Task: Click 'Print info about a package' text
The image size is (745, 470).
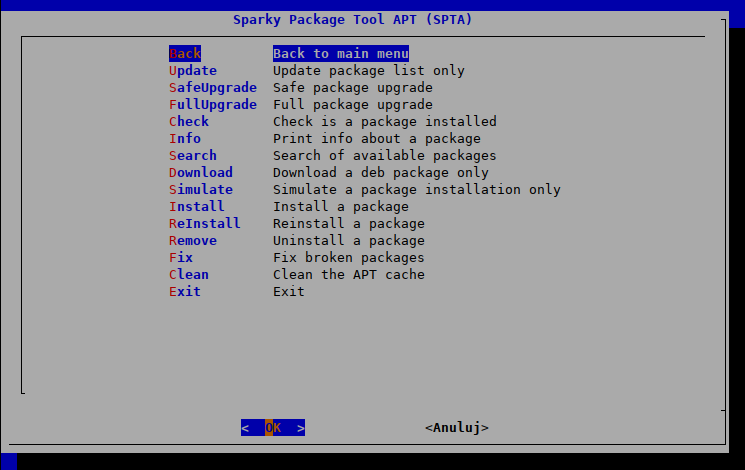Action: 377,139
